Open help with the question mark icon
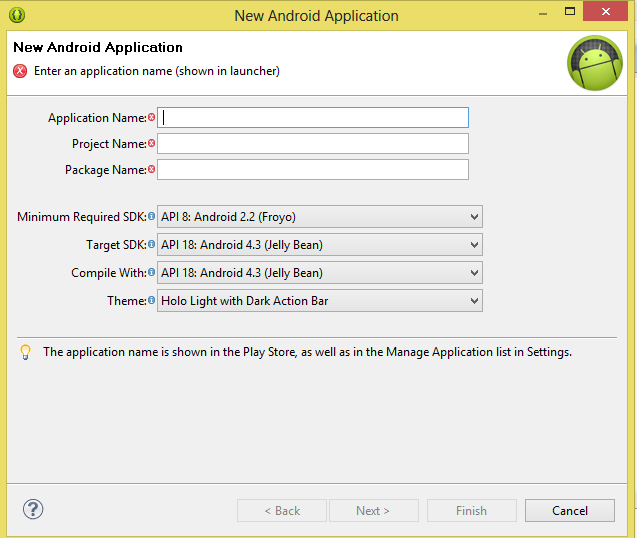The height and width of the screenshot is (538, 637). click(x=33, y=509)
